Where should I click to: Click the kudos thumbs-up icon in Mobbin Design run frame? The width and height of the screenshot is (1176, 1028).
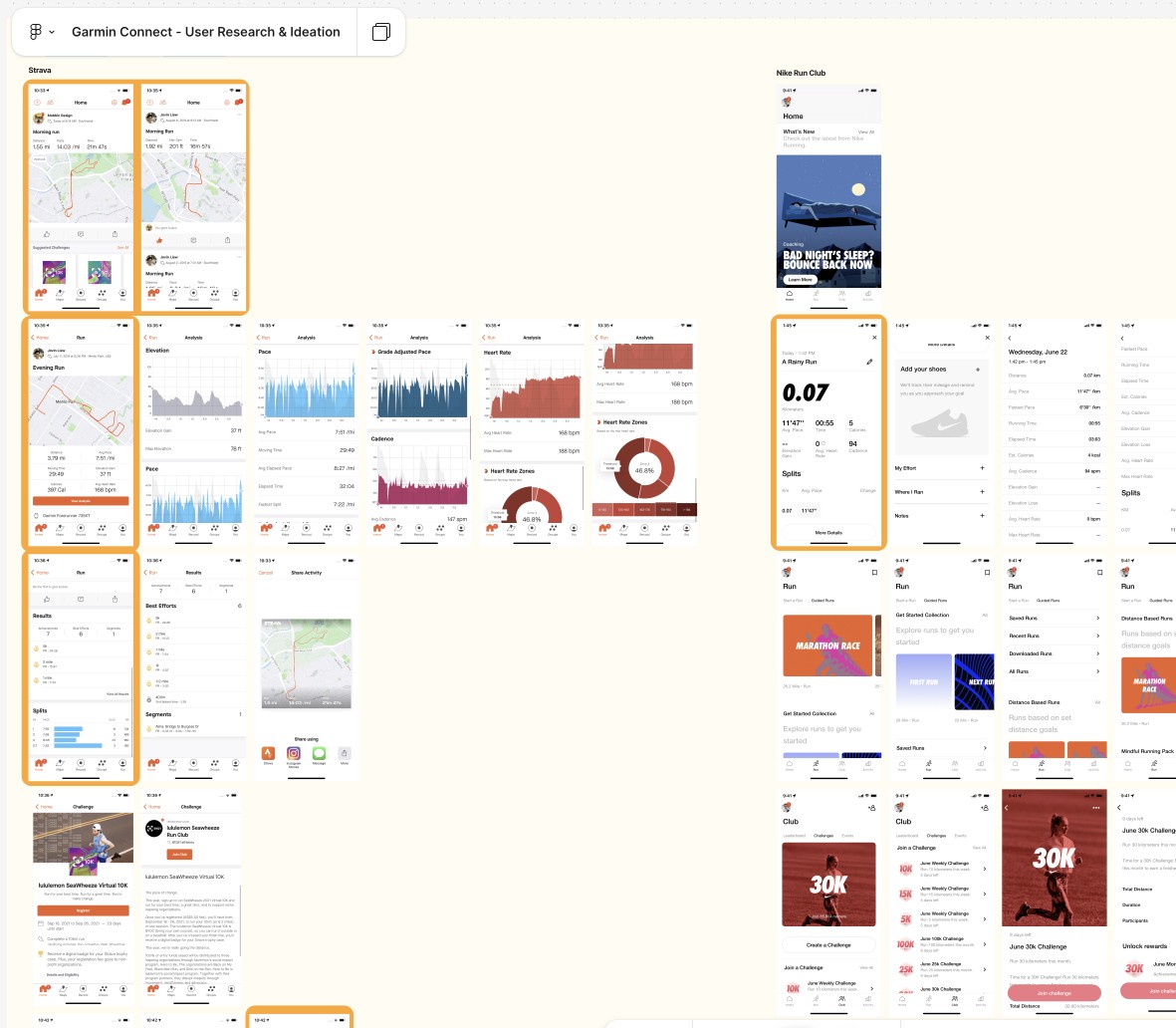pyautogui.click(x=47, y=234)
